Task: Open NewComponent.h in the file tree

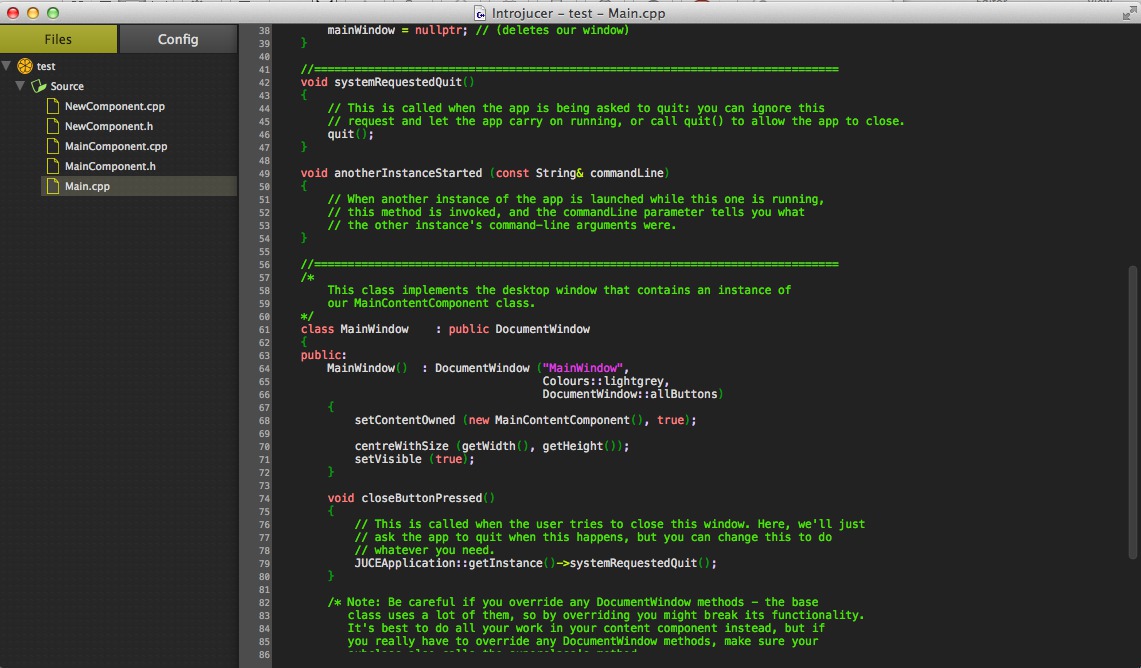Action: [x=109, y=126]
